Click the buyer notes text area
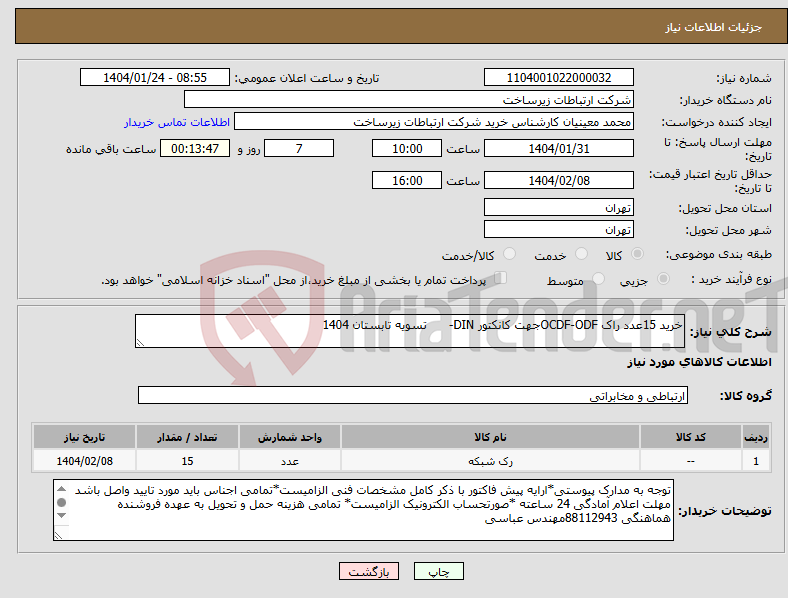Viewport: 788px width, 598px height. click(x=363, y=511)
